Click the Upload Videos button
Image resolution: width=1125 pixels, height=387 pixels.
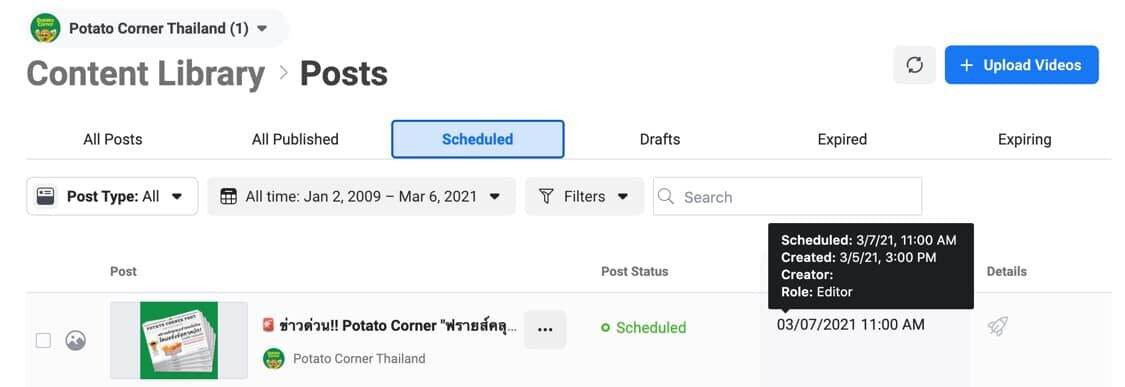(1021, 65)
